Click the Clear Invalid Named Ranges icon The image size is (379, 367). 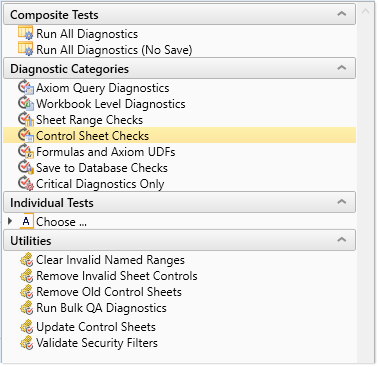pos(27,260)
